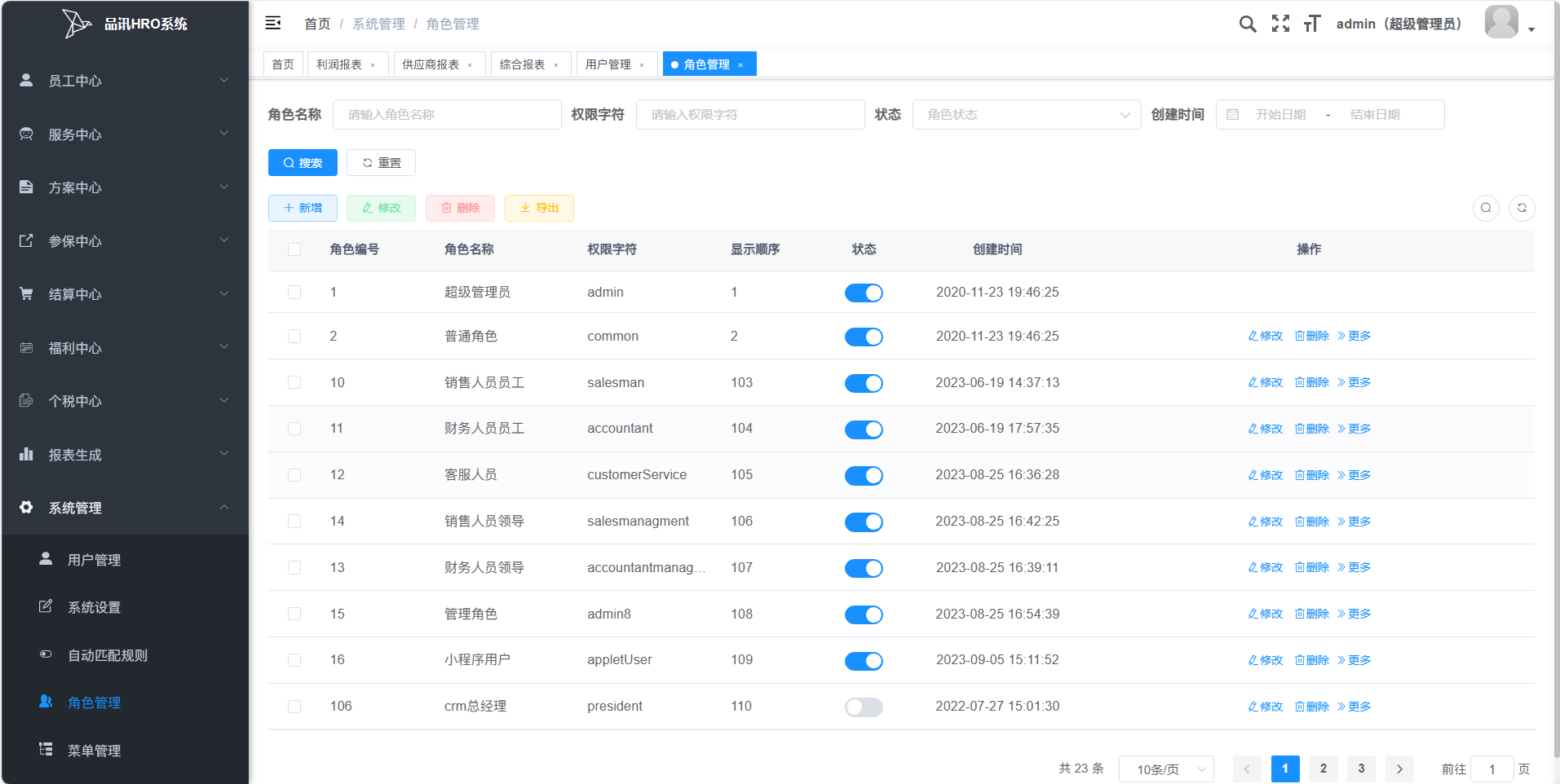Close the 角色管理 tab
1560x784 pixels.
click(x=740, y=65)
